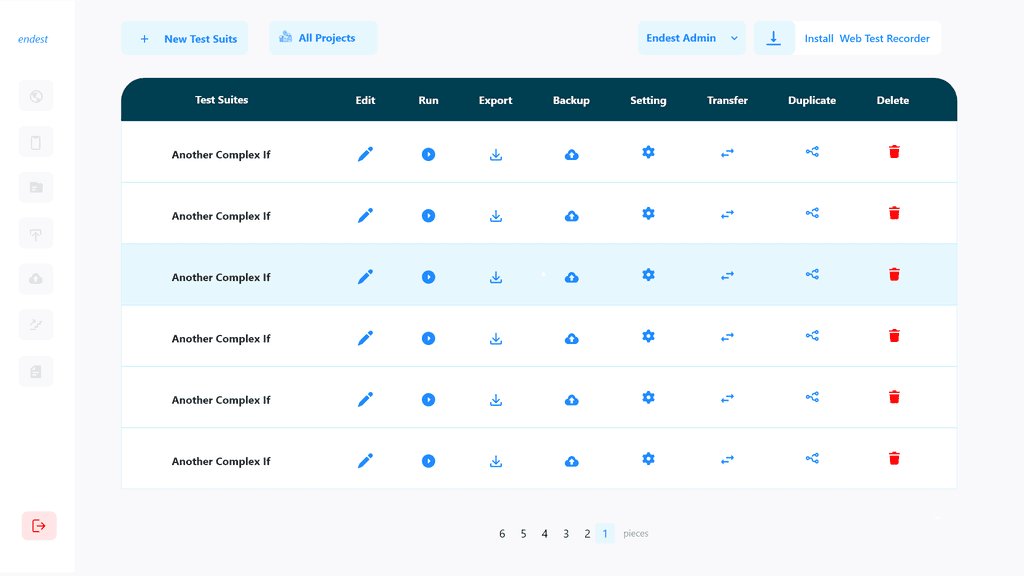
Task: Open the globe icon in sidebar
Action: (36, 97)
